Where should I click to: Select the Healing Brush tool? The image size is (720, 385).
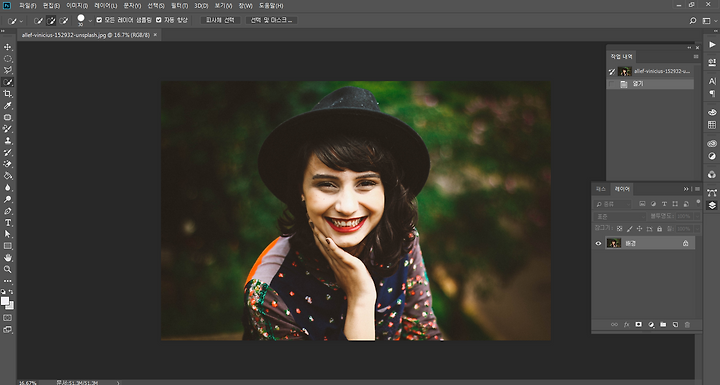tap(8, 117)
